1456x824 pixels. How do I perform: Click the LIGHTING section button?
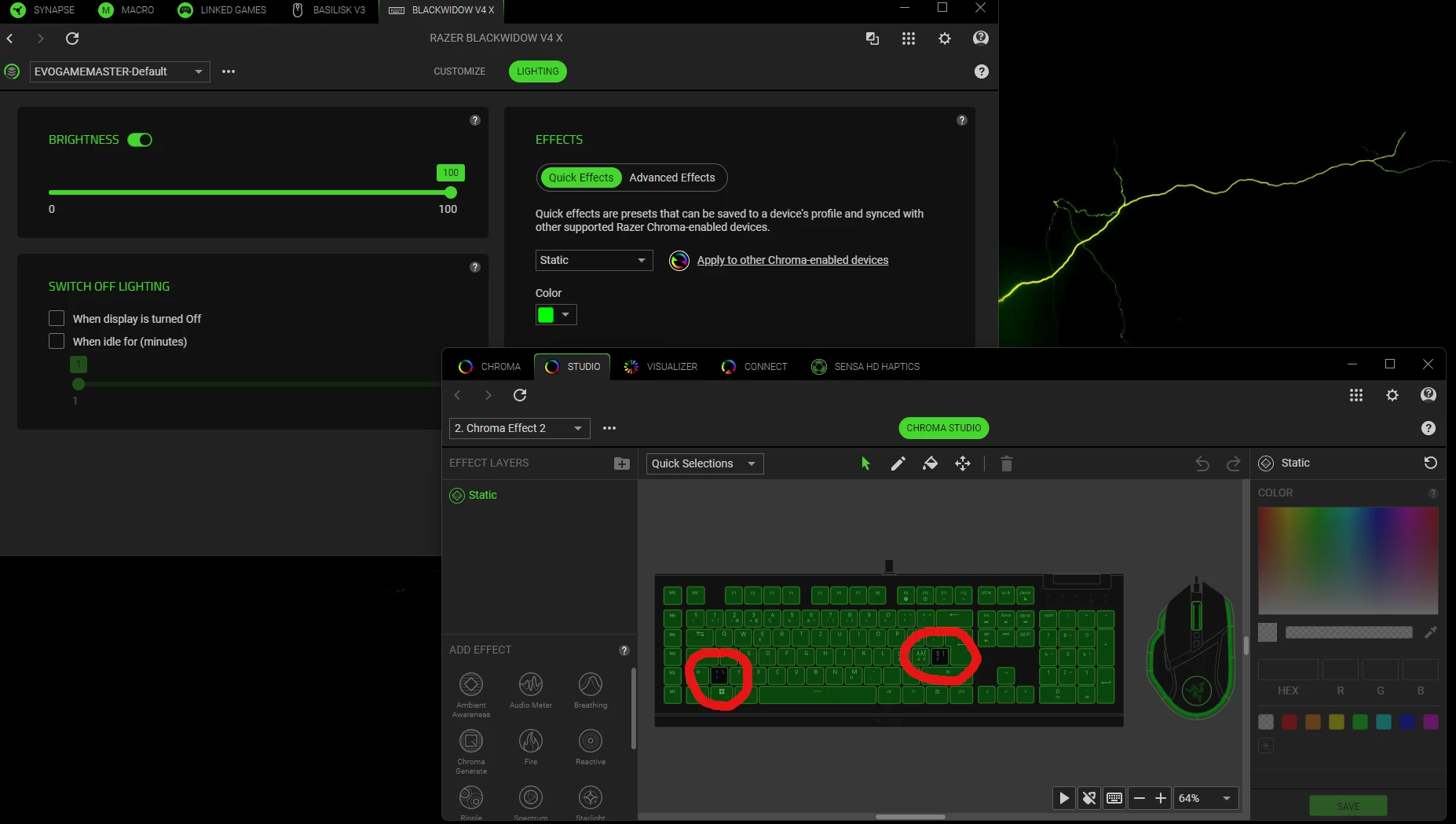tap(538, 71)
